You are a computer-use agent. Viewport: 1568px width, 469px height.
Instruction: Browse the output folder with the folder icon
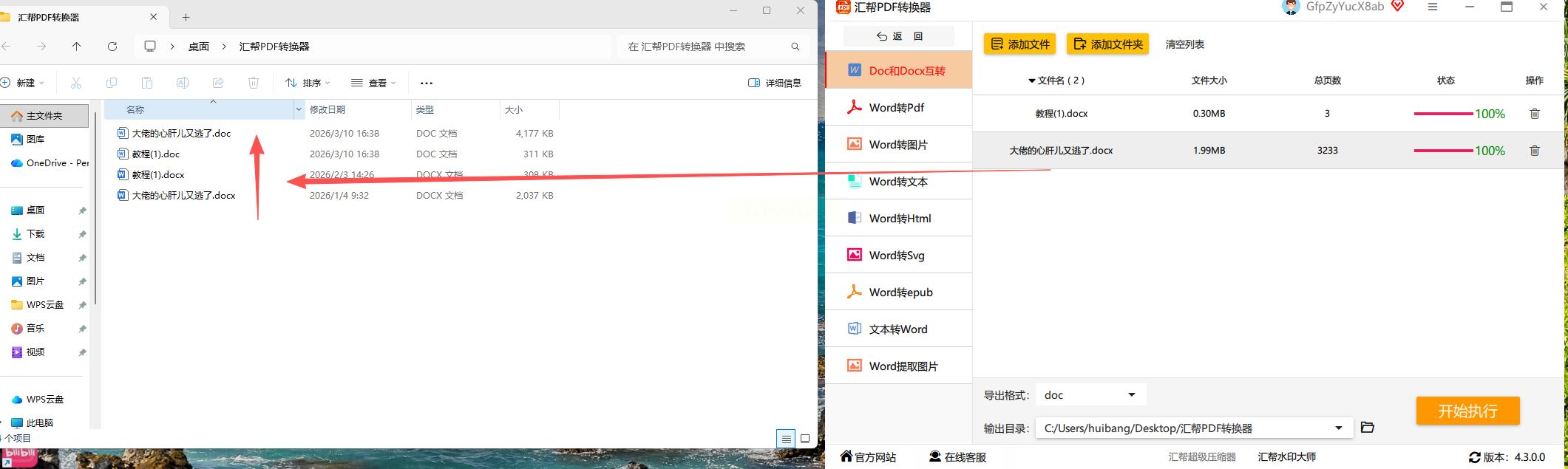click(1368, 428)
